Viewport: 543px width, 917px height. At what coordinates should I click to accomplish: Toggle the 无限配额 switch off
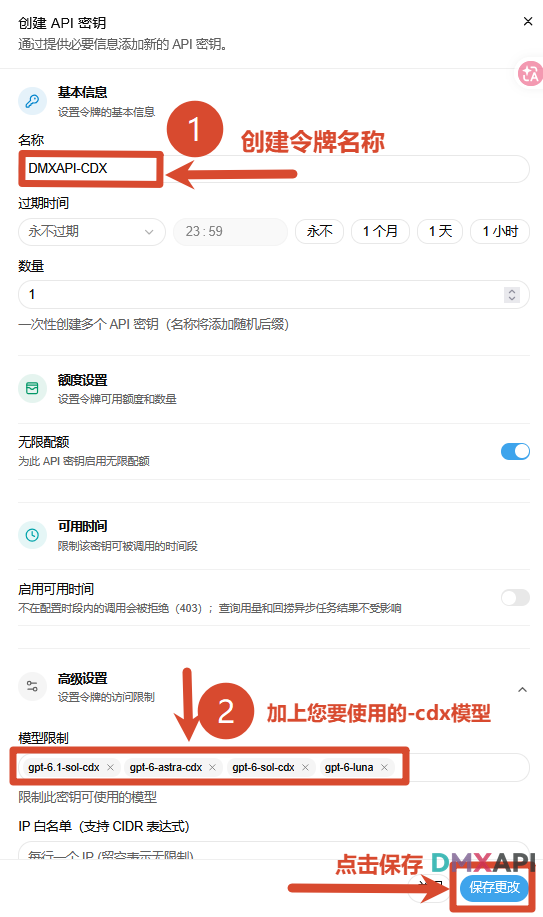click(x=515, y=451)
